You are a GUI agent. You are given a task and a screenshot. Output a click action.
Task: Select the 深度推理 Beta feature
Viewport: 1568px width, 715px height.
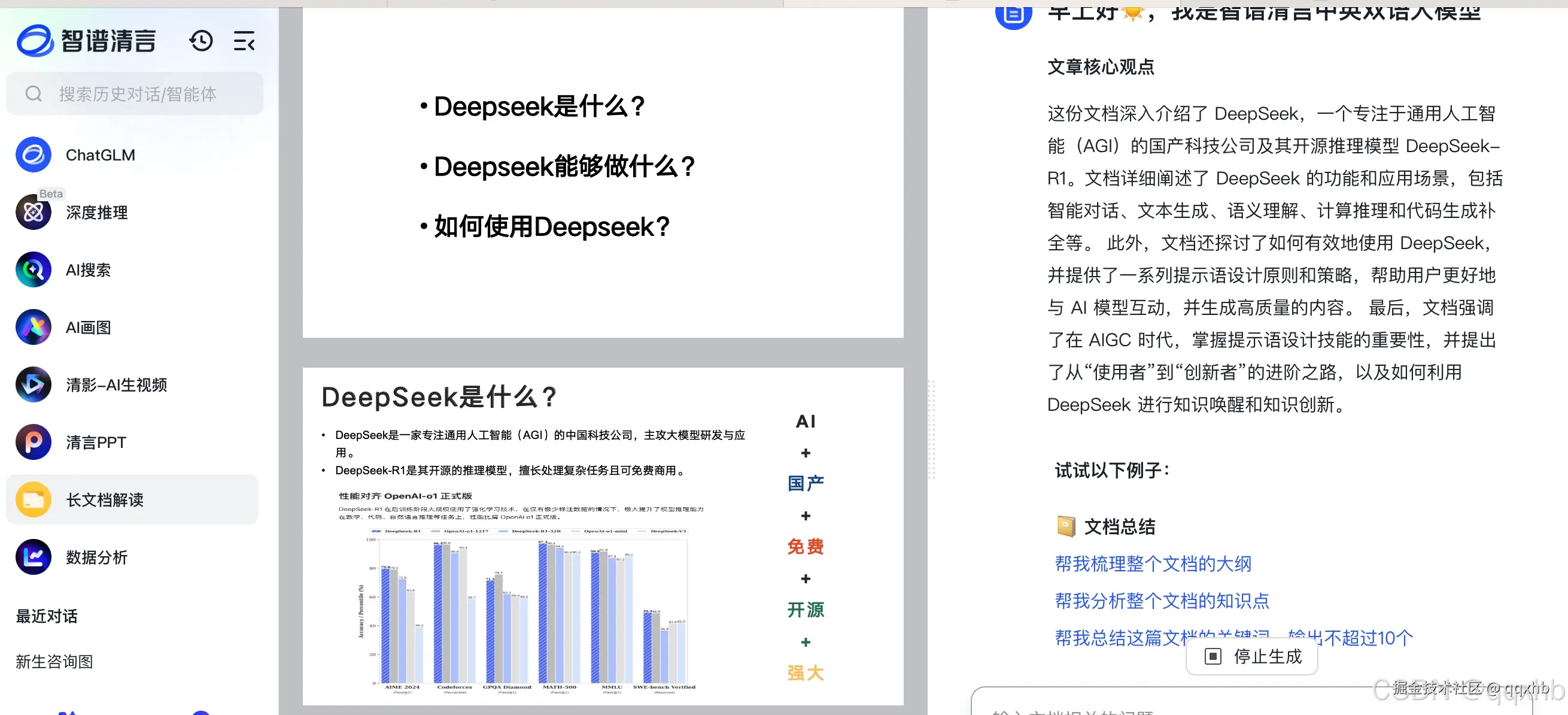click(96, 212)
